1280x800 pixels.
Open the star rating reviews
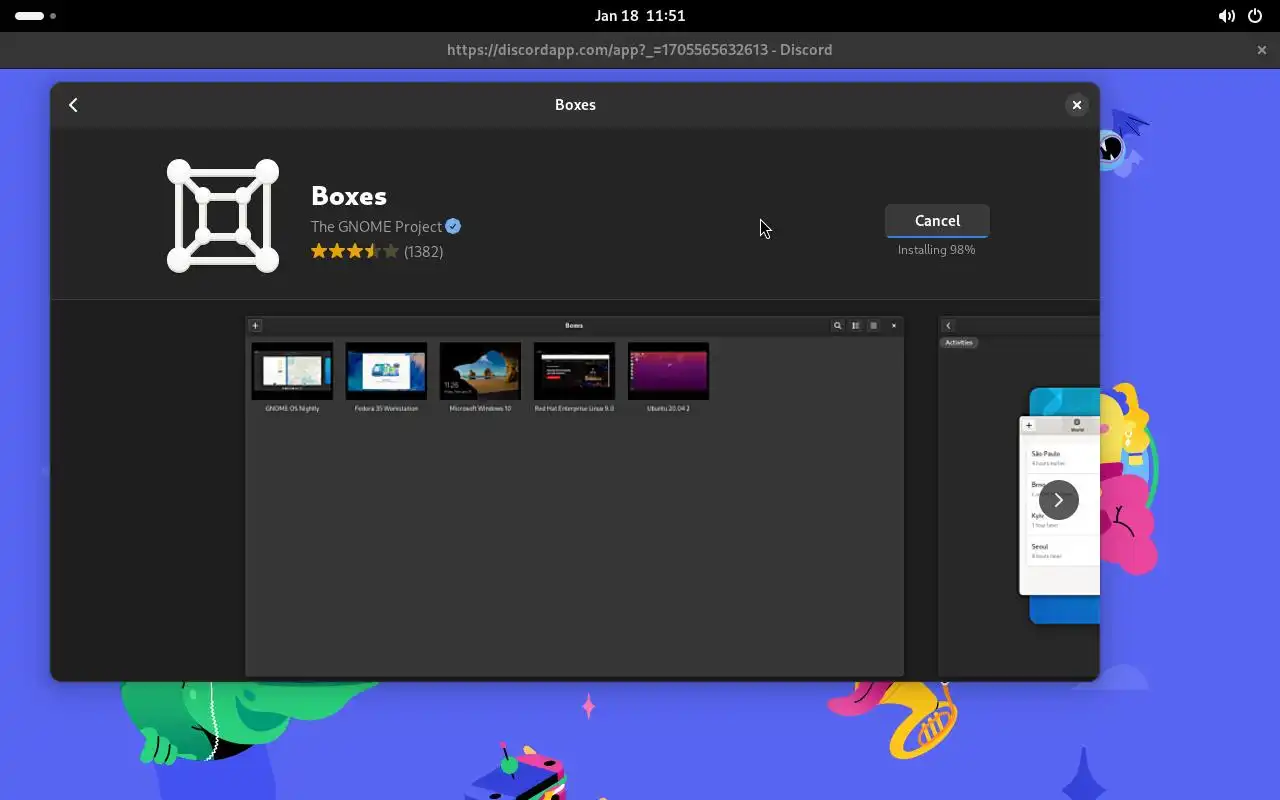pyautogui.click(x=355, y=251)
